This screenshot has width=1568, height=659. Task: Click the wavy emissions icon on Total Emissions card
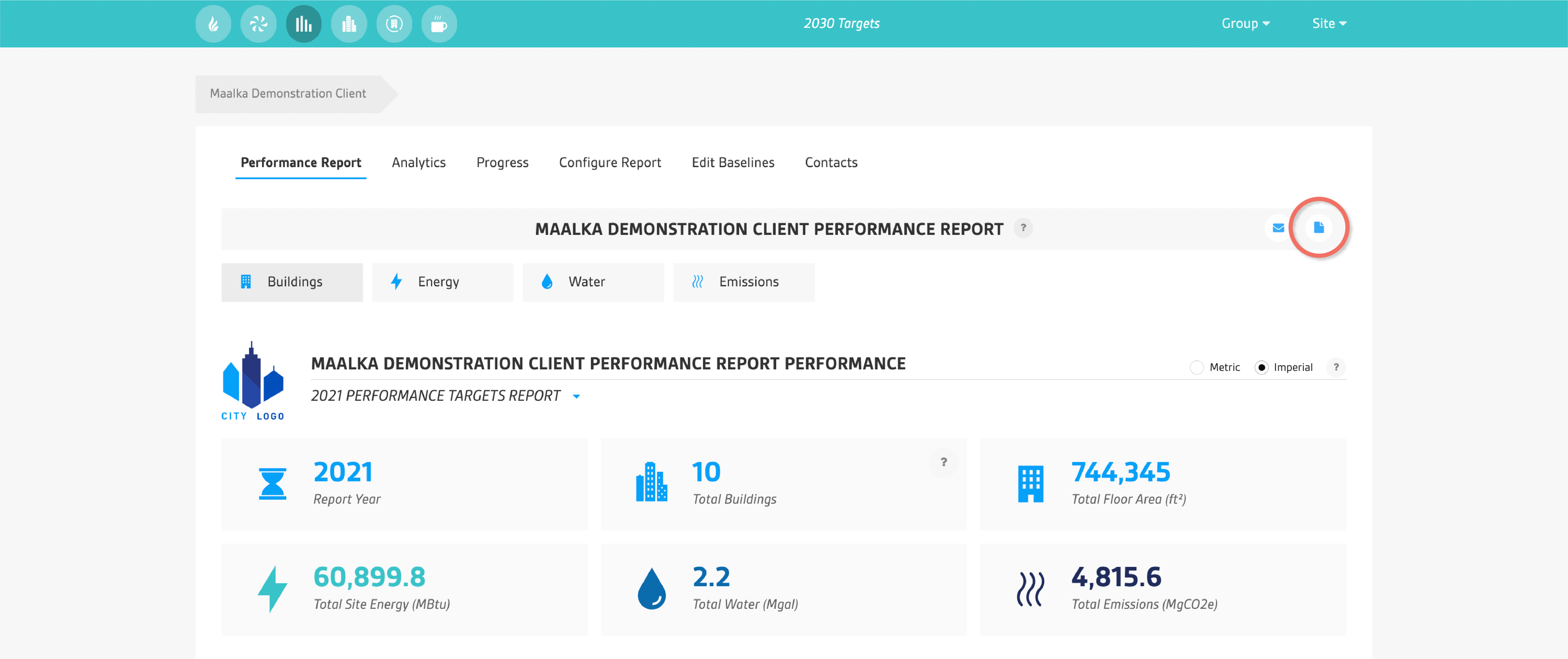pos(1031,589)
